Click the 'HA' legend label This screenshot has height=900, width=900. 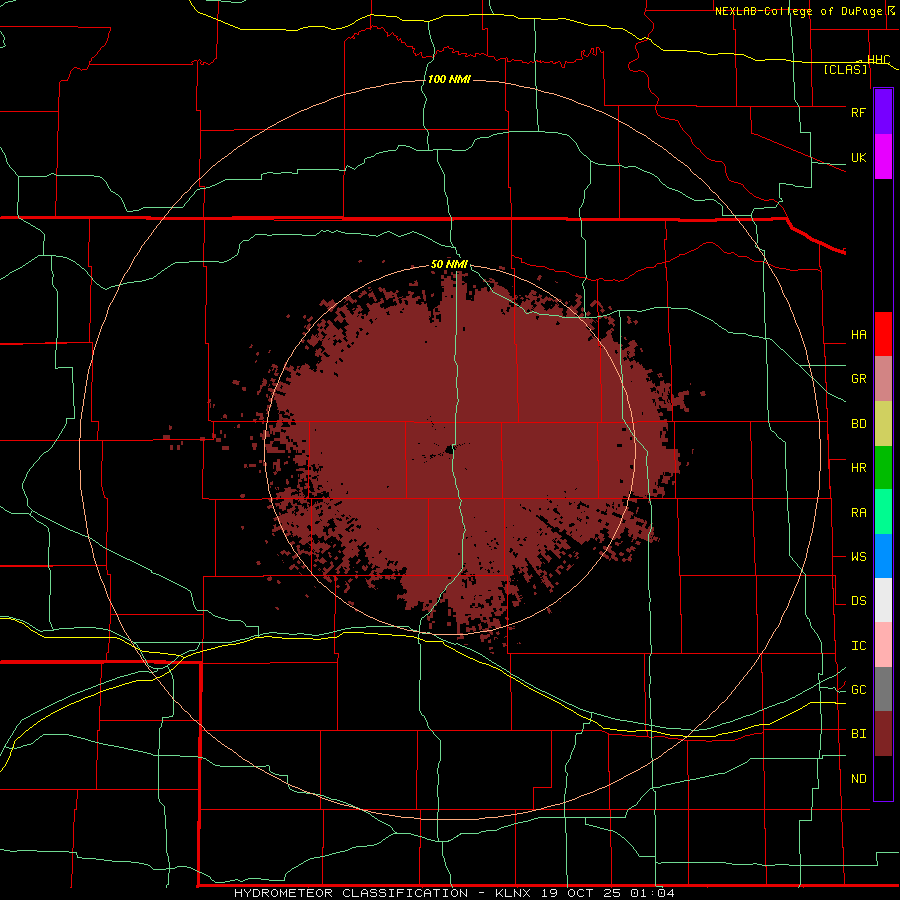tap(859, 335)
